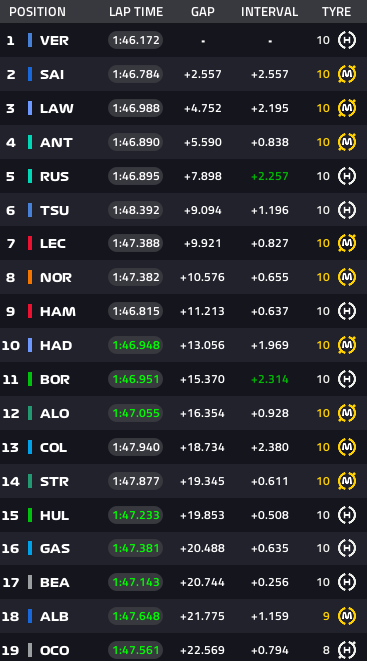Click the HAM driver name
367x661 pixels.
click(58, 312)
